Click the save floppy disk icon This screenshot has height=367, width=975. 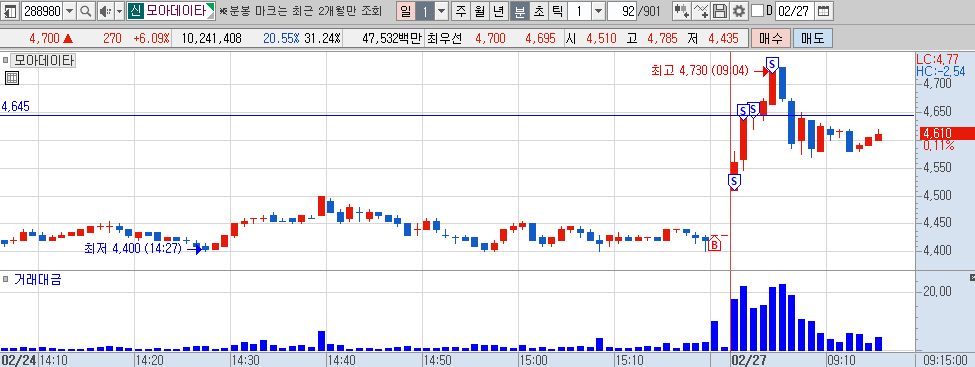719,11
